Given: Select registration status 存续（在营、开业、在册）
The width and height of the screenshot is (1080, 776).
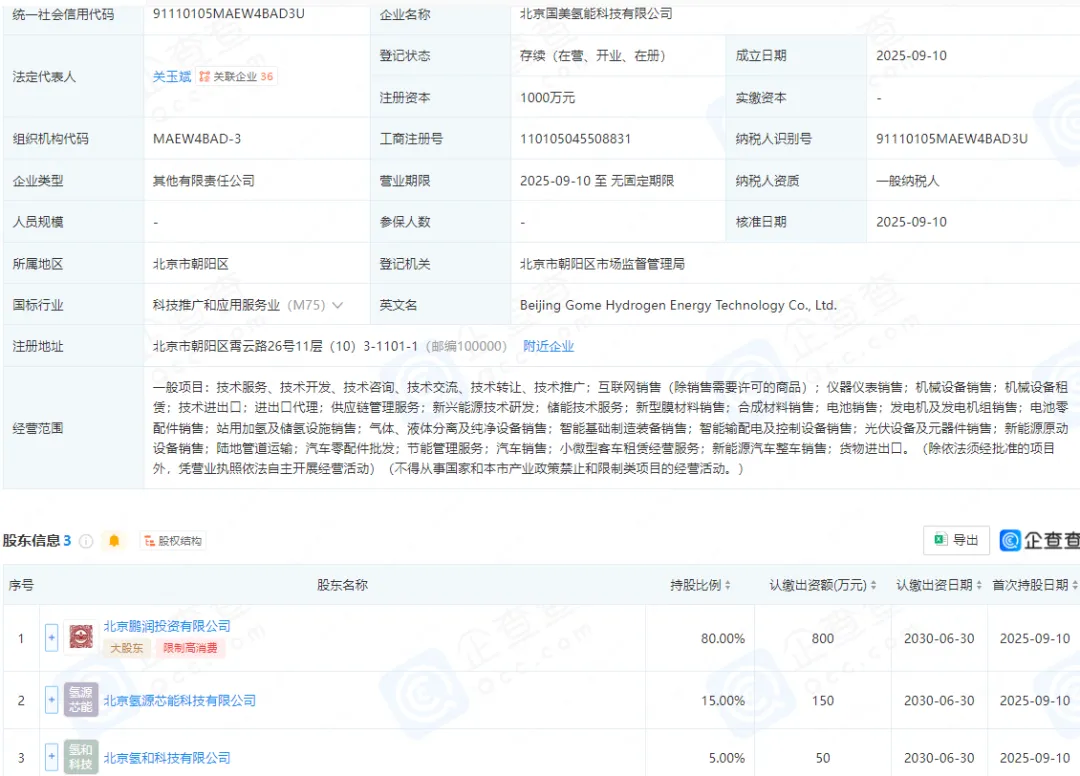Looking at the screenshot, I should click(x=592, y=56).
